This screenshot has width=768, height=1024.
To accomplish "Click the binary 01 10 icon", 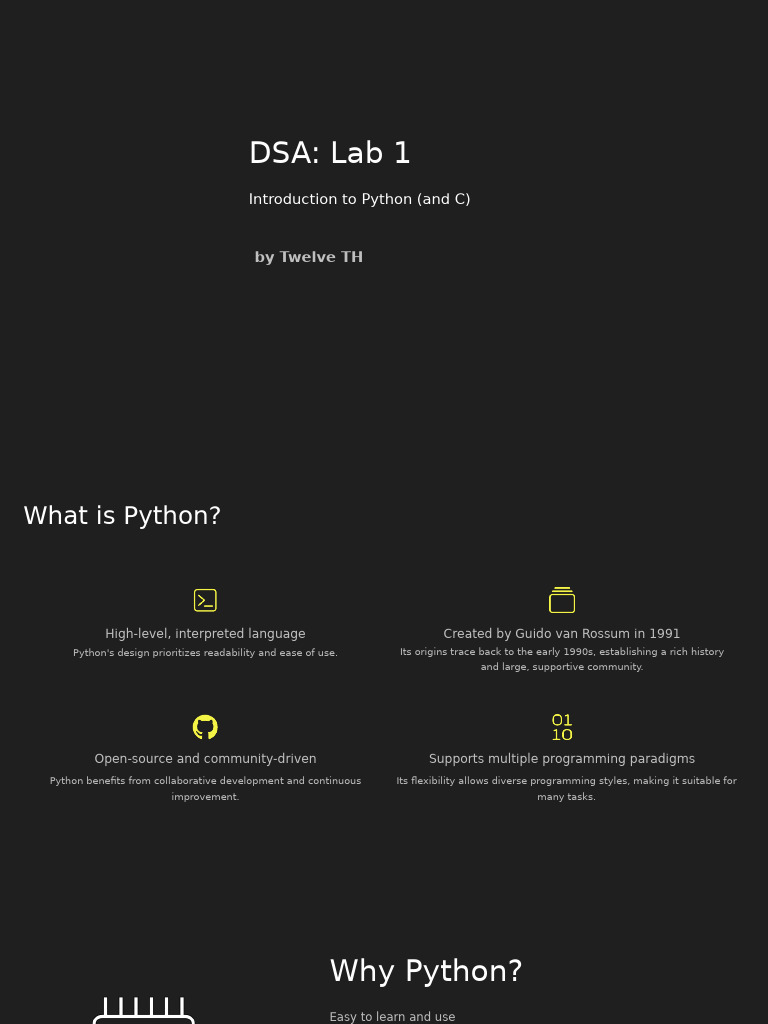I will (562, 727).
